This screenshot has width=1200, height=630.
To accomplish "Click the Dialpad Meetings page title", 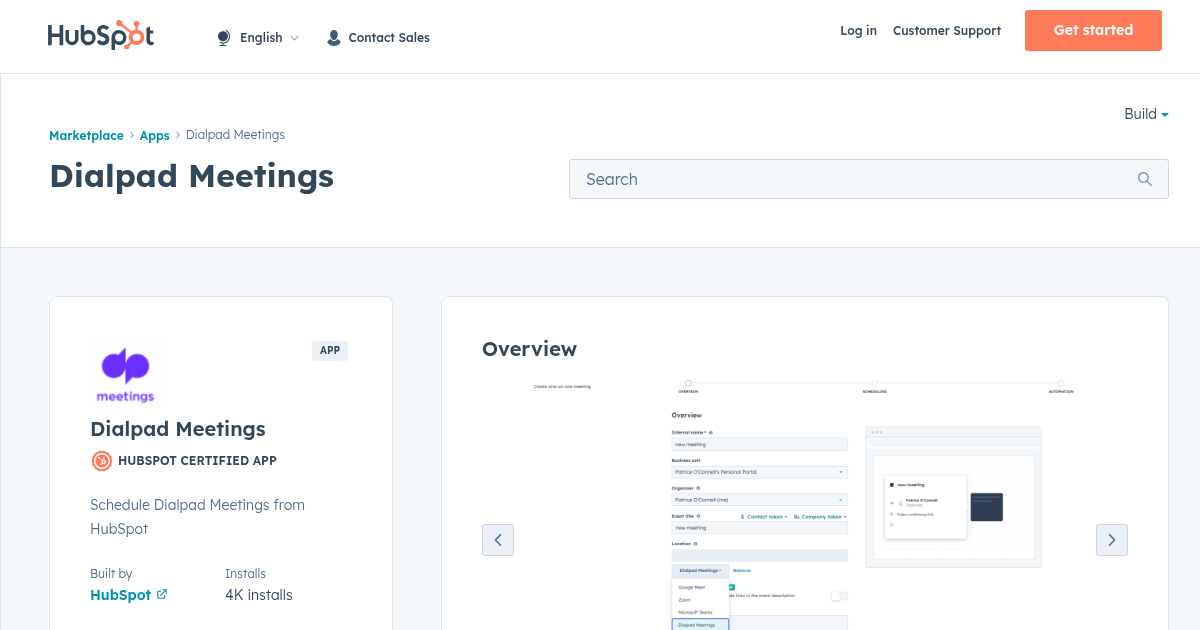I will [x=191, y=176].
